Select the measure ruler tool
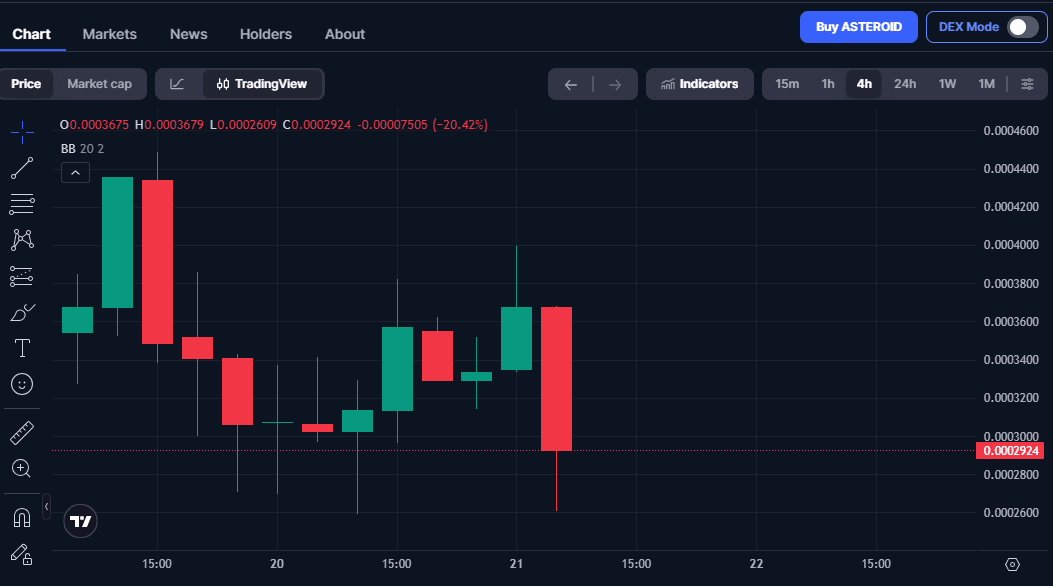The height and width of the screenshot is (586, 1053). [21, 431]
